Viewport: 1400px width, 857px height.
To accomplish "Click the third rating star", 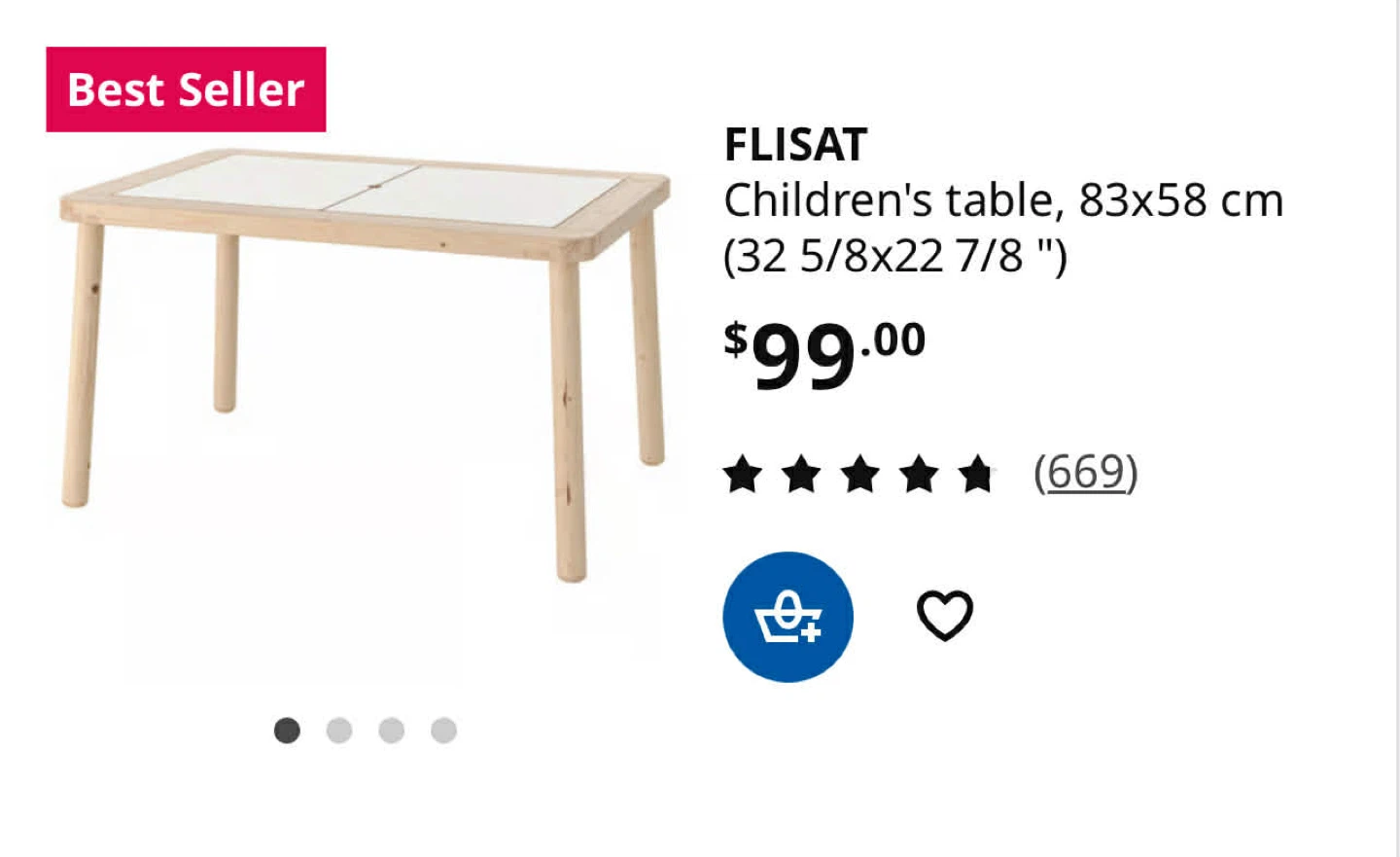I will (x=859, y=475).
